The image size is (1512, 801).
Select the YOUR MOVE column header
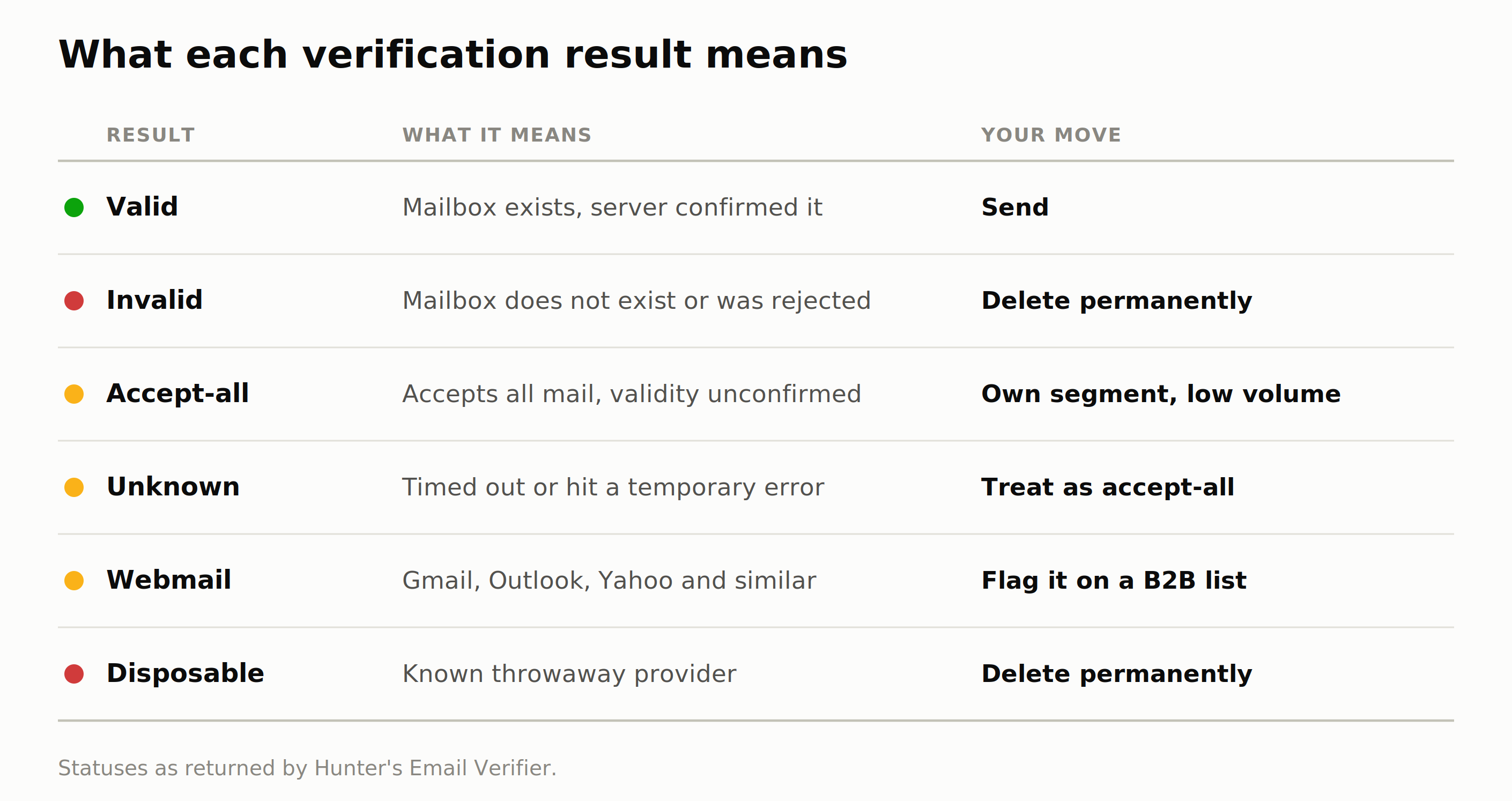pyautogui.click(x=1051, y=135)
